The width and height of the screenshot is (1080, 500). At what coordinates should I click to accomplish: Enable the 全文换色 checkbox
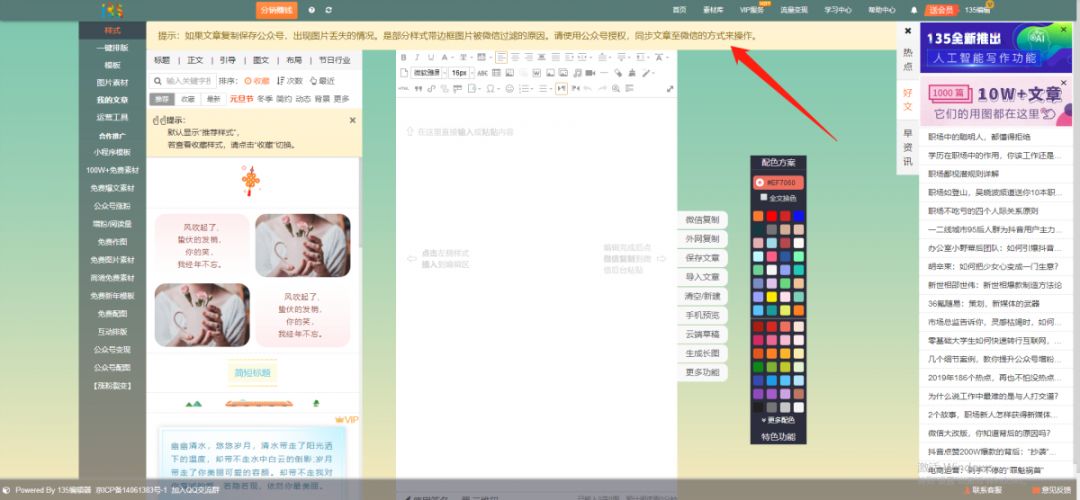(763, 197)
